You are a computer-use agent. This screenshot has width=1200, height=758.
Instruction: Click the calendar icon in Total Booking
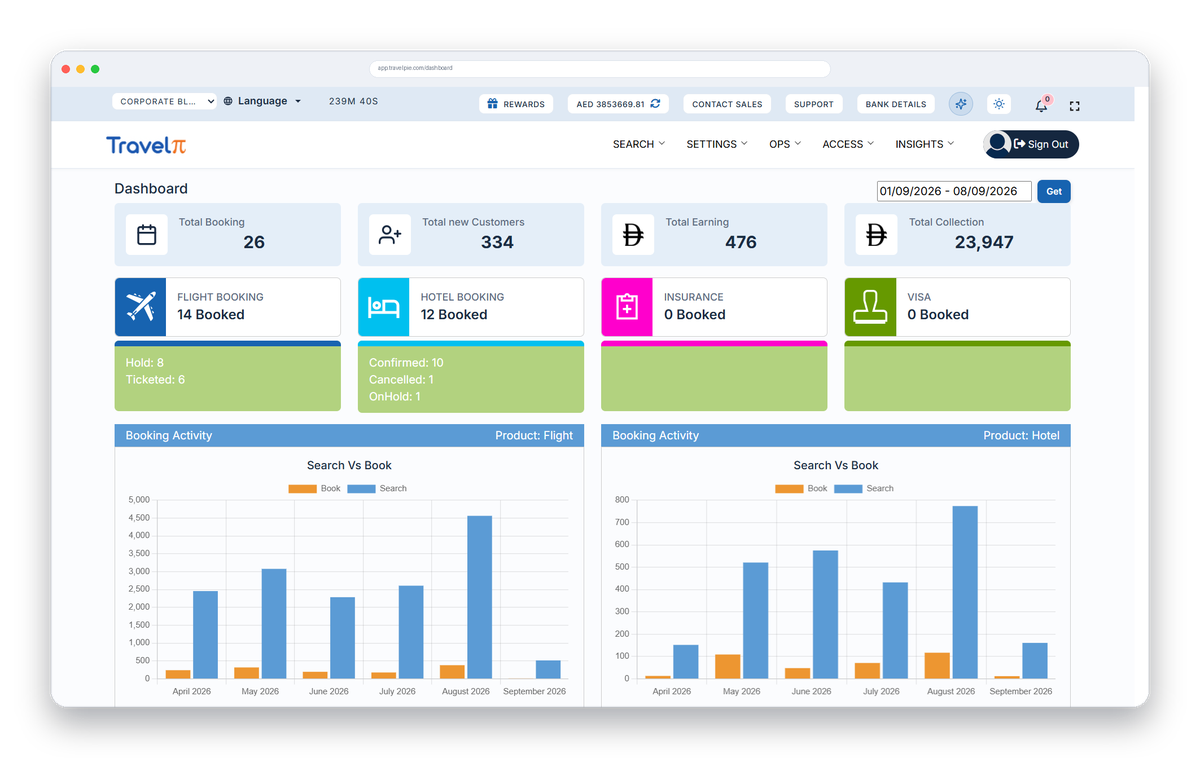[x=147, y=235]
